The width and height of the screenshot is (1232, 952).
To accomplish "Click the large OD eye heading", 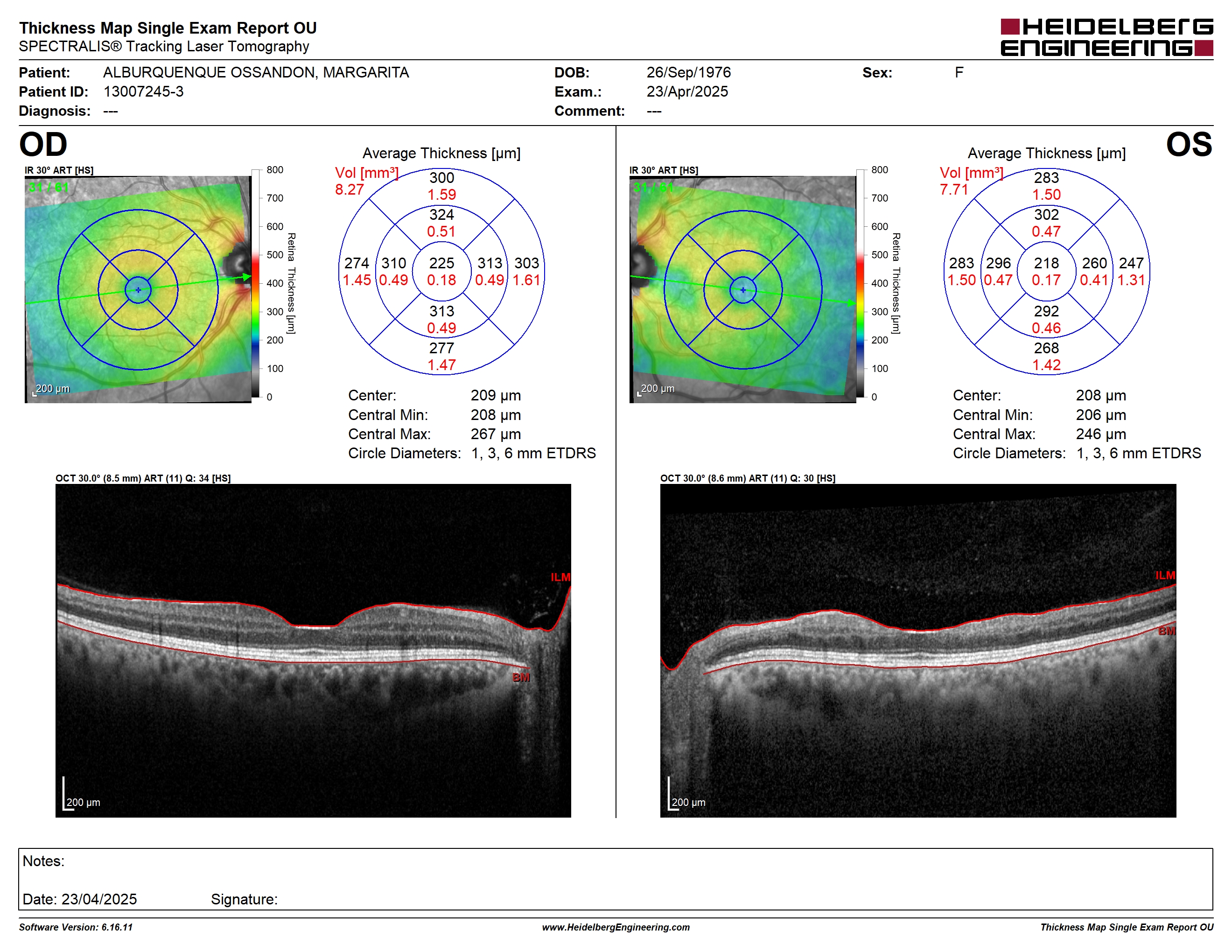I will [x=43, y=144].
